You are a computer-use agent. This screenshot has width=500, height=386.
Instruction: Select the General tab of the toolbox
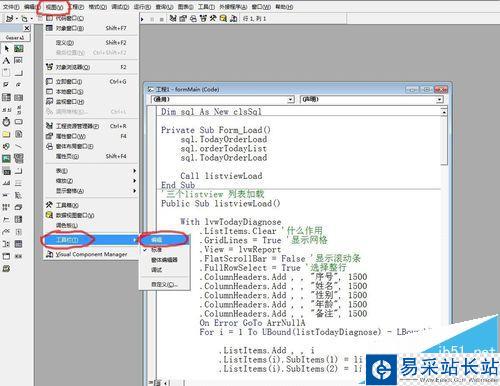[15, 37]
